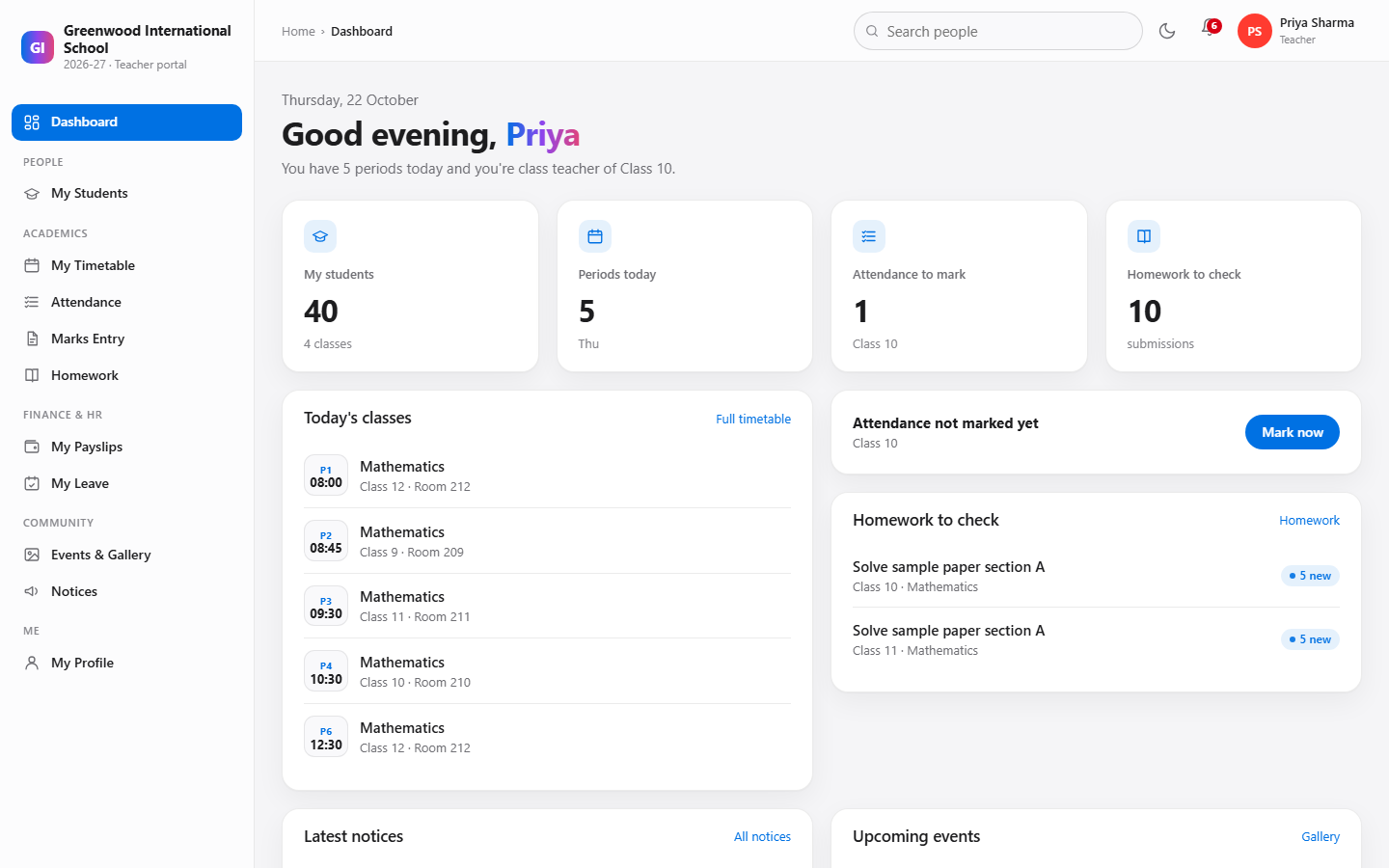Toggle dark mode with the moon icon
The image size is (1389, 868).
(1167, 31)
